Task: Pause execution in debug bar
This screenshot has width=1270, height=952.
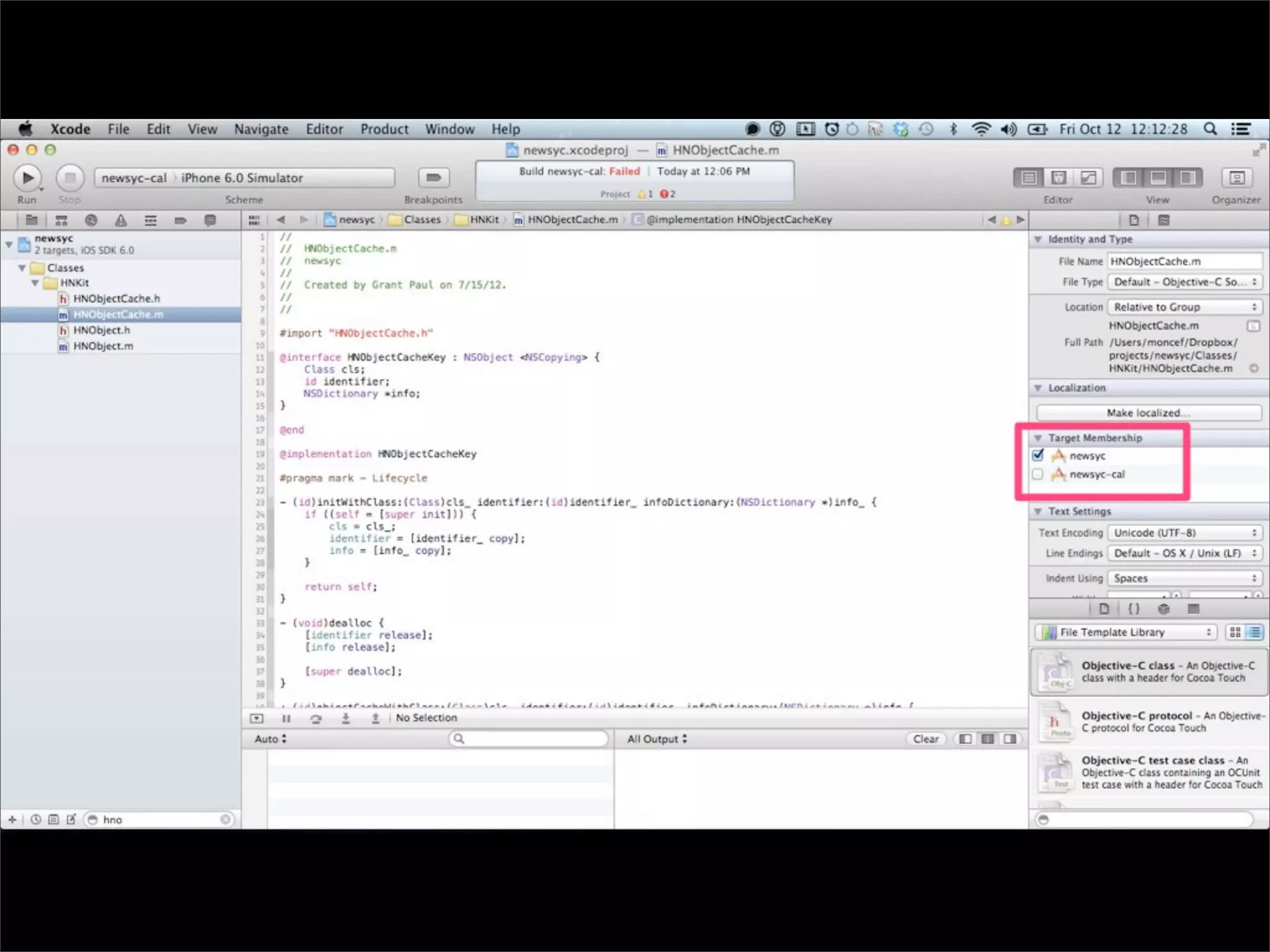Action: tap(286, 718)
